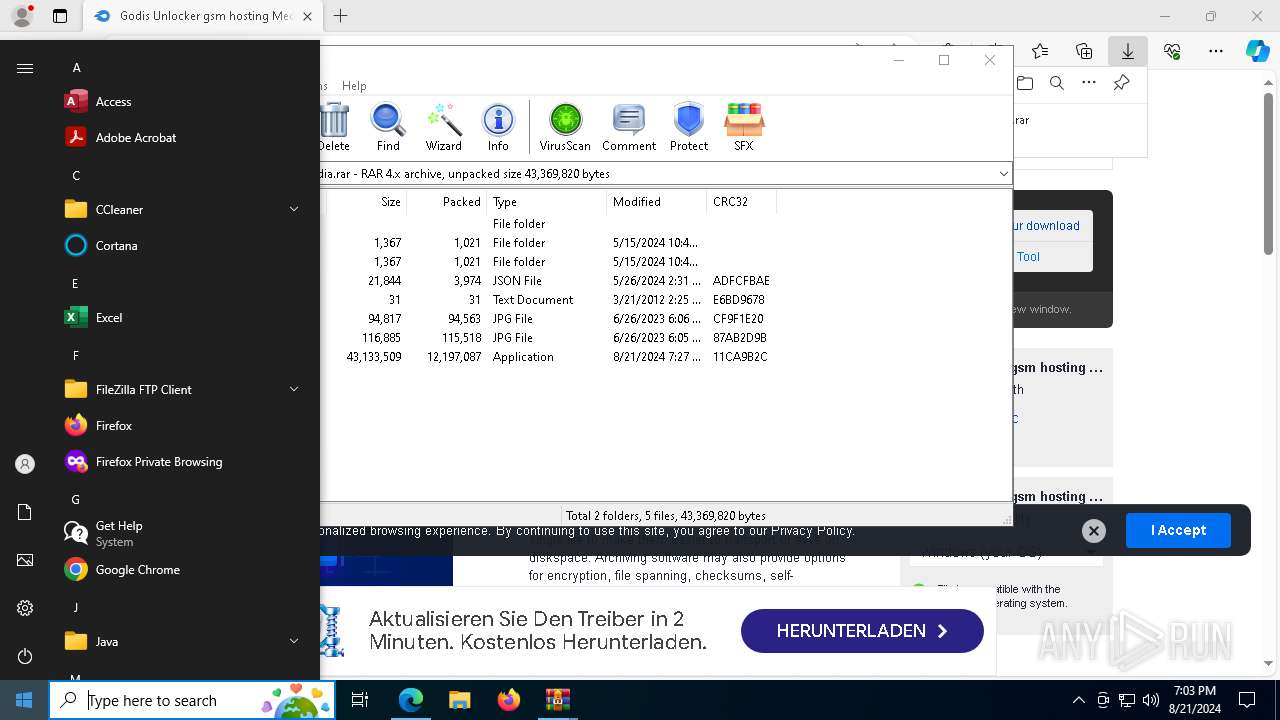
Task: Open the Help menu in WinRAR
Action: click(x=354, y=86)
